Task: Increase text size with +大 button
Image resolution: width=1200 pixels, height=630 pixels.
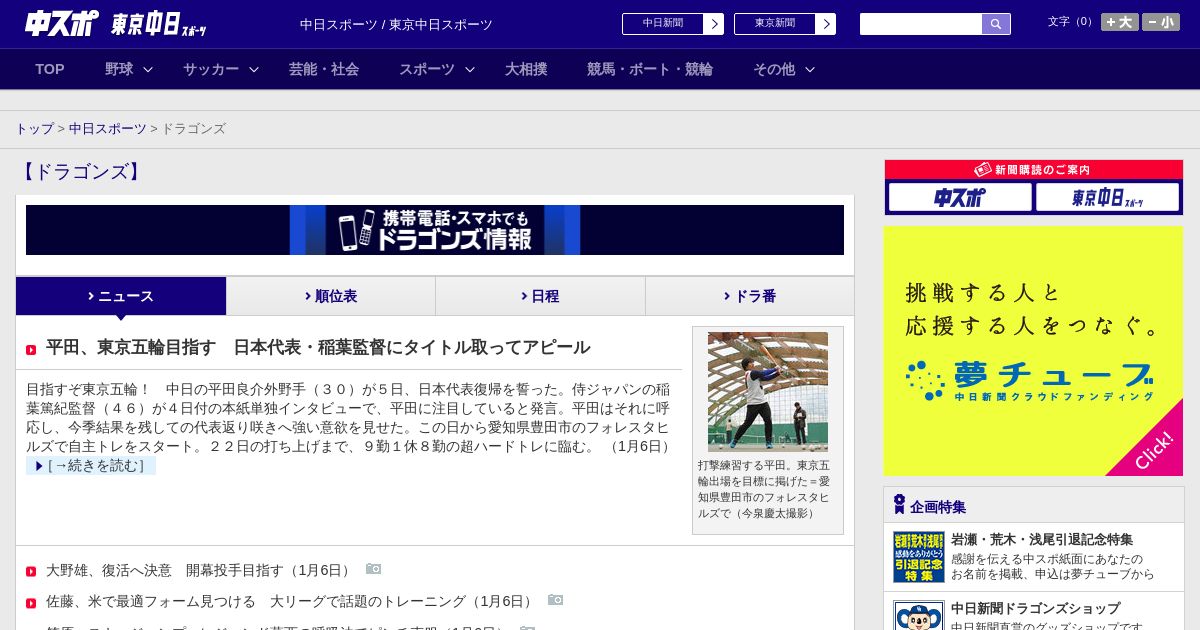Action: [1120, 22]
